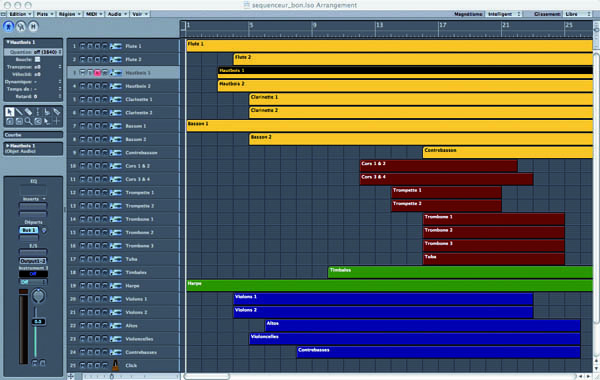Open the Quantize off (3840) selector

[x=47, y=52]
